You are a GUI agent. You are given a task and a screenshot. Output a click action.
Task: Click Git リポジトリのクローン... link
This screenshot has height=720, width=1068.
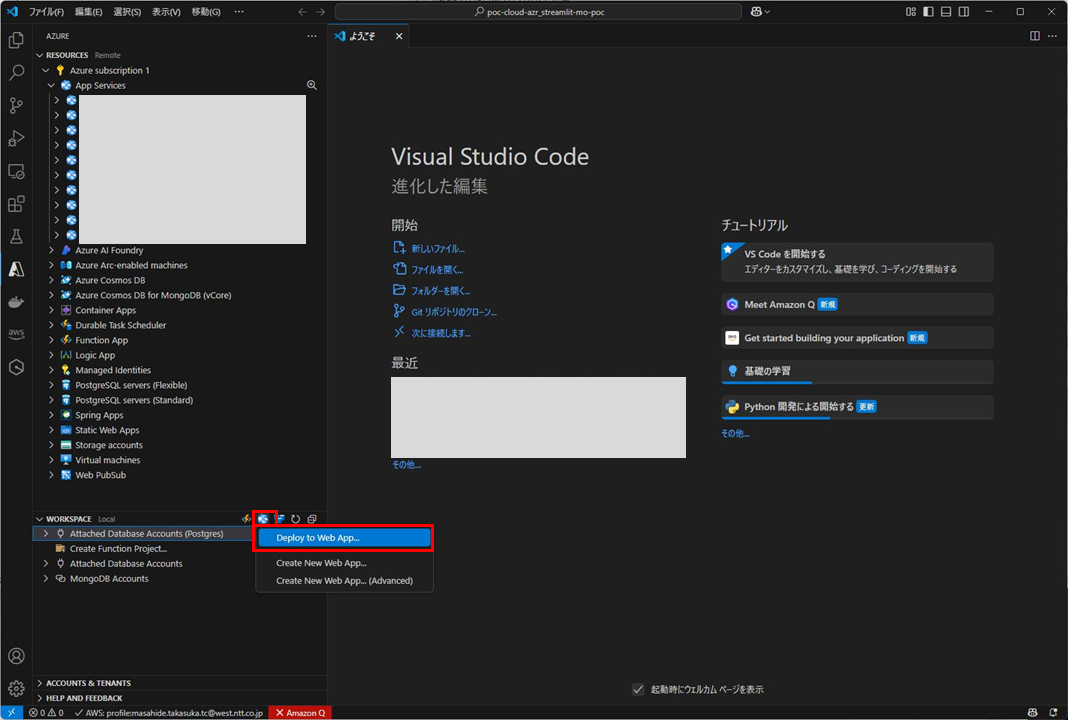coord(454,312)
